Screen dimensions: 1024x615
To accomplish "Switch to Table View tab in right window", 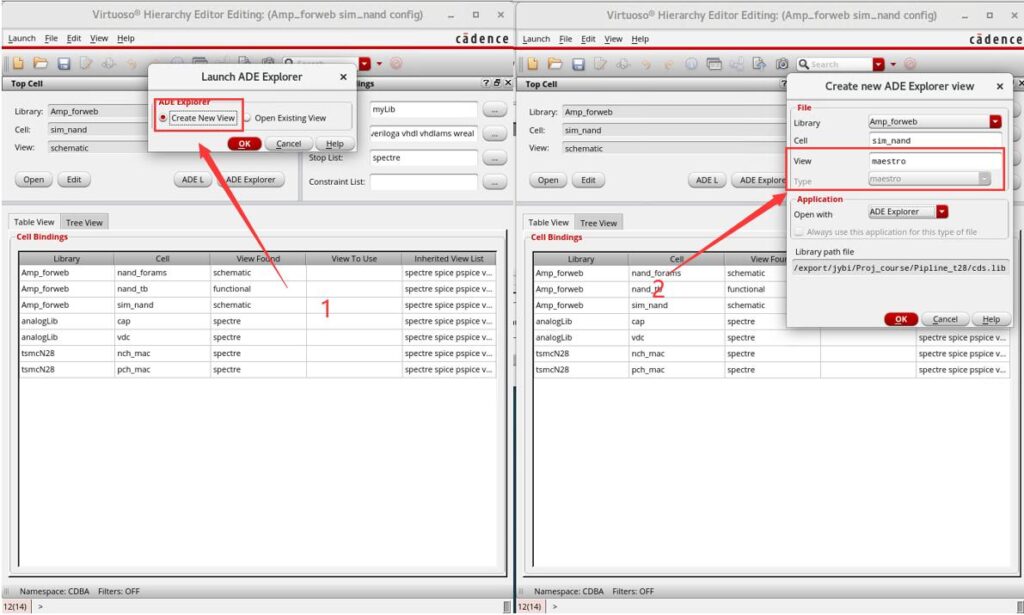I will point(549,223).
